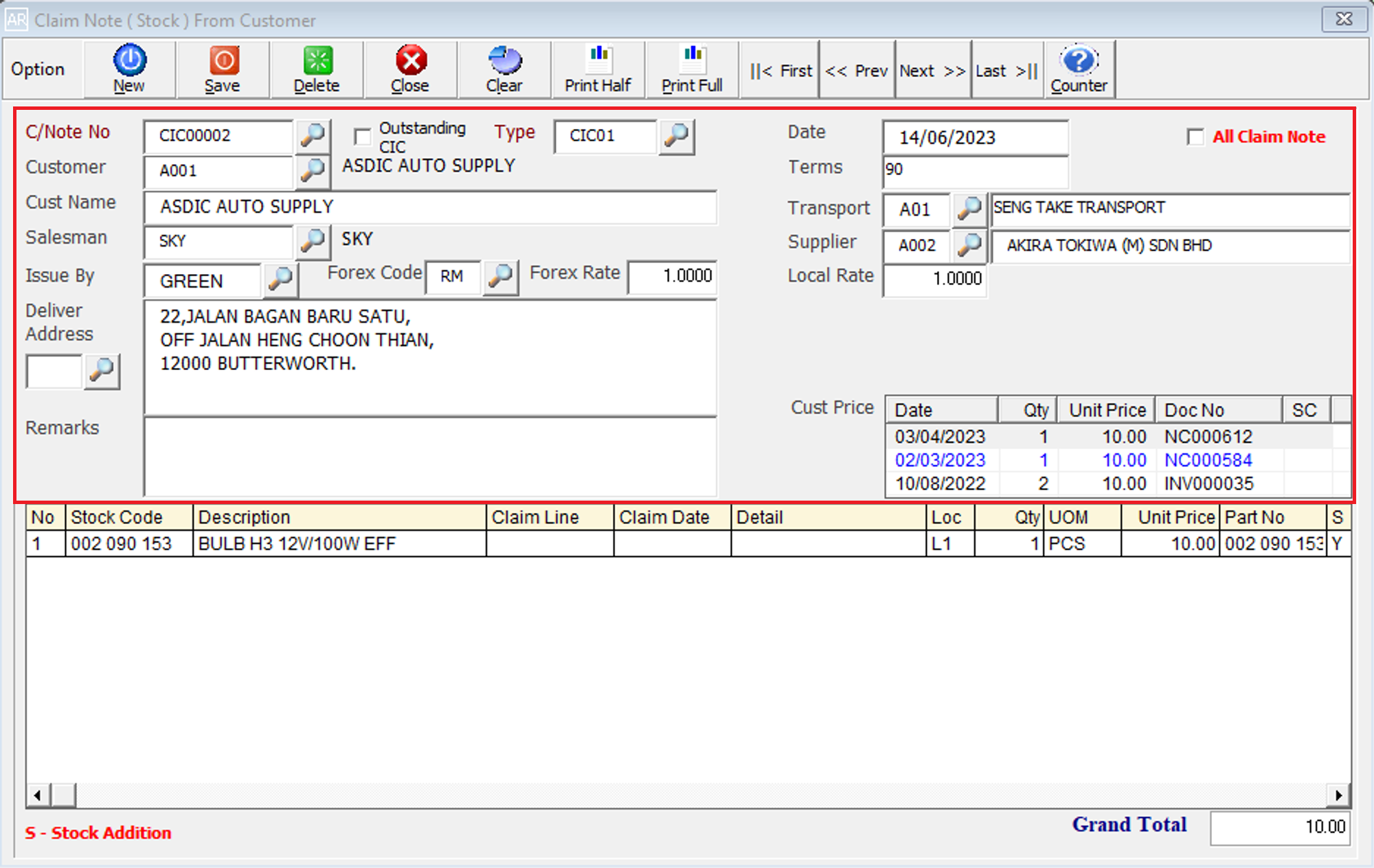The width and height of the screenshot is (1374, 868).
Task: Close the Claim Note window
Action: pos(1344,19)
